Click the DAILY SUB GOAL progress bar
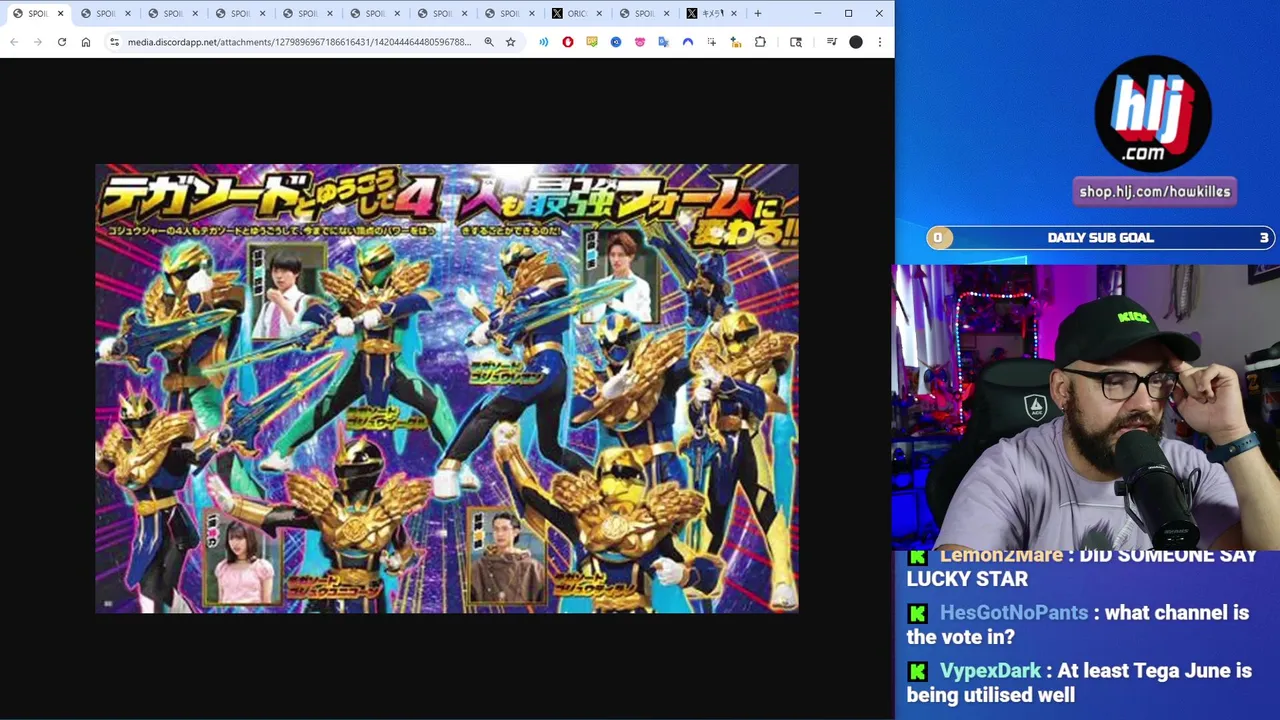The width and height of the screenshot is (1280, 720). click(x=1100, y=238)
